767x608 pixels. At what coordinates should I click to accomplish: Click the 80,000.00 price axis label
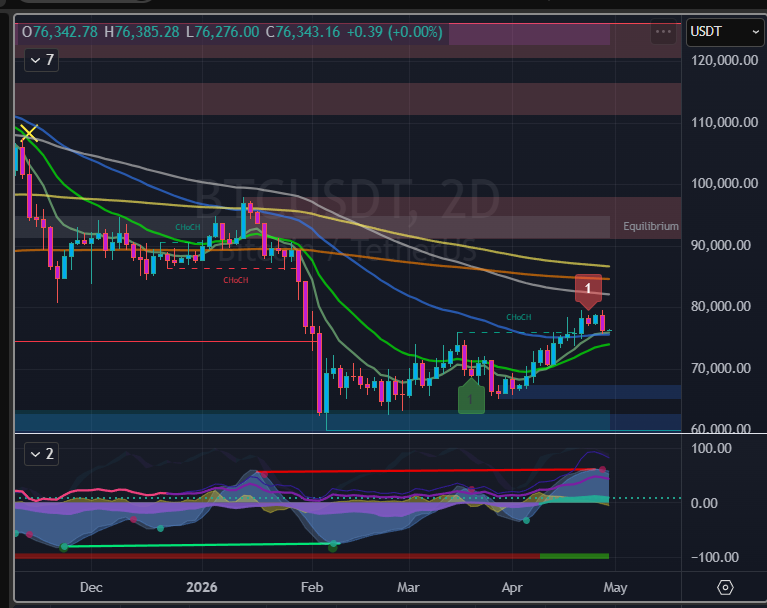pyautogui.click(x=721, y=306)
